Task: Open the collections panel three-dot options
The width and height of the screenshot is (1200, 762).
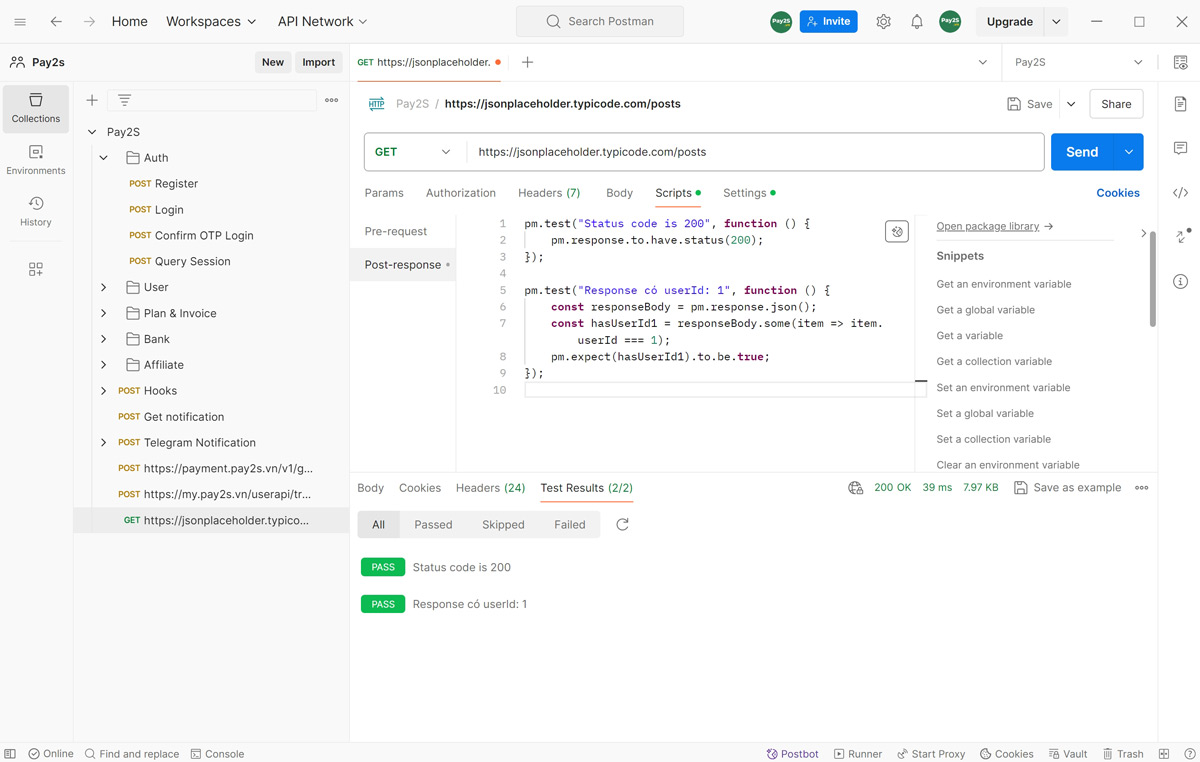Action: click(332, 100)
